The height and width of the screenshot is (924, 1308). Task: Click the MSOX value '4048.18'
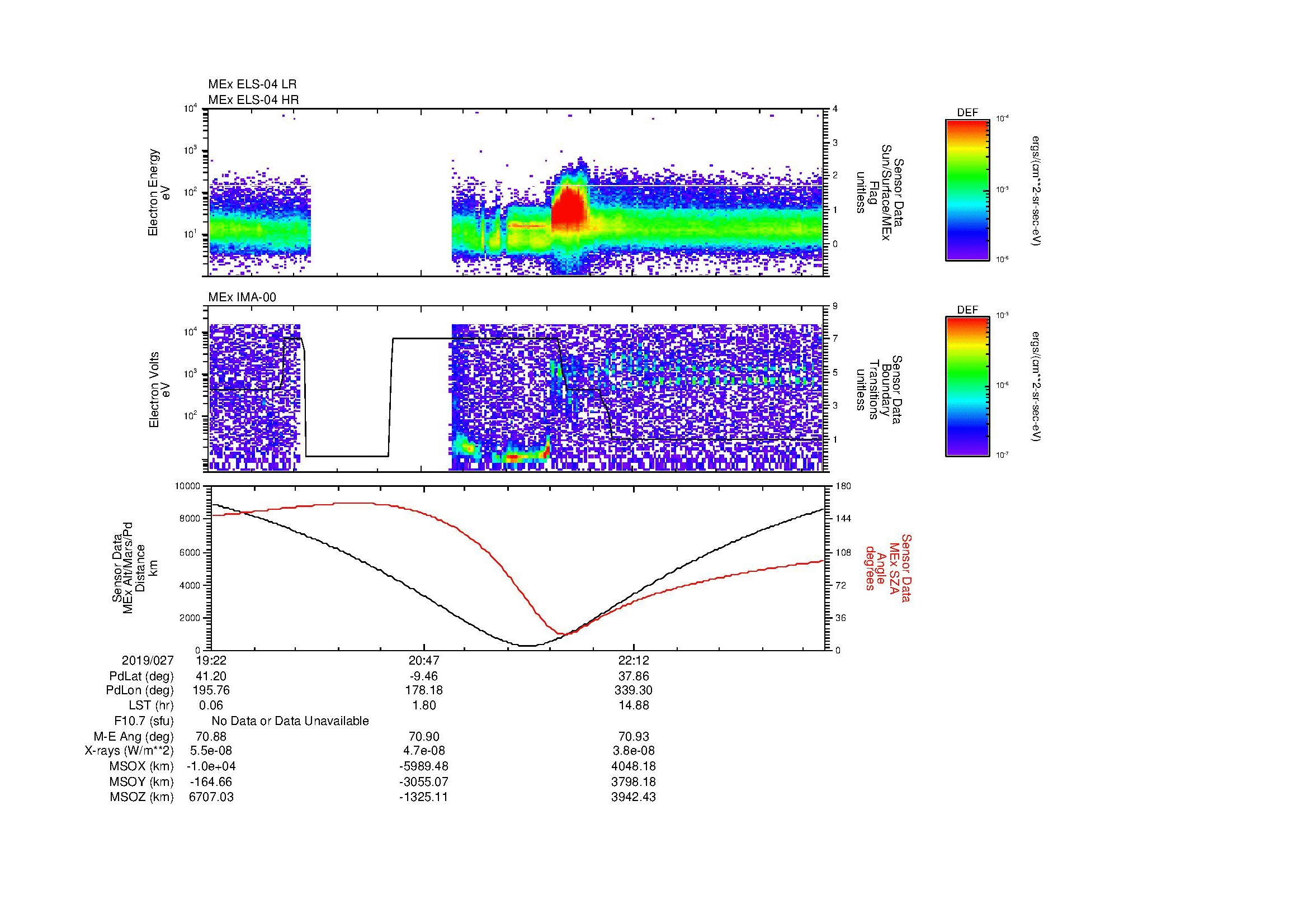(634, 766)
